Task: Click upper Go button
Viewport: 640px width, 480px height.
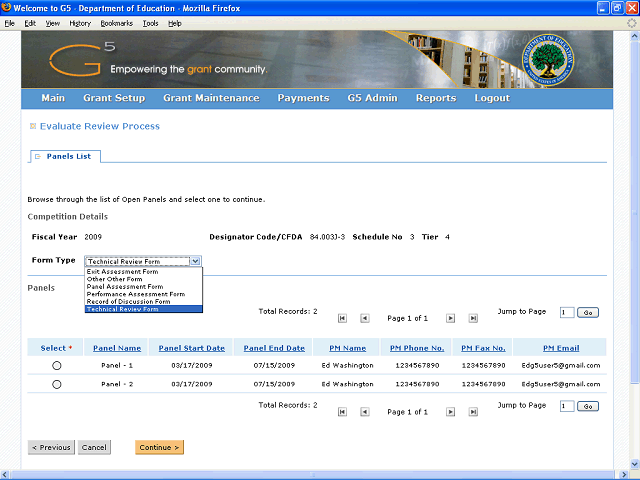Action: click(x=588, y=313)
